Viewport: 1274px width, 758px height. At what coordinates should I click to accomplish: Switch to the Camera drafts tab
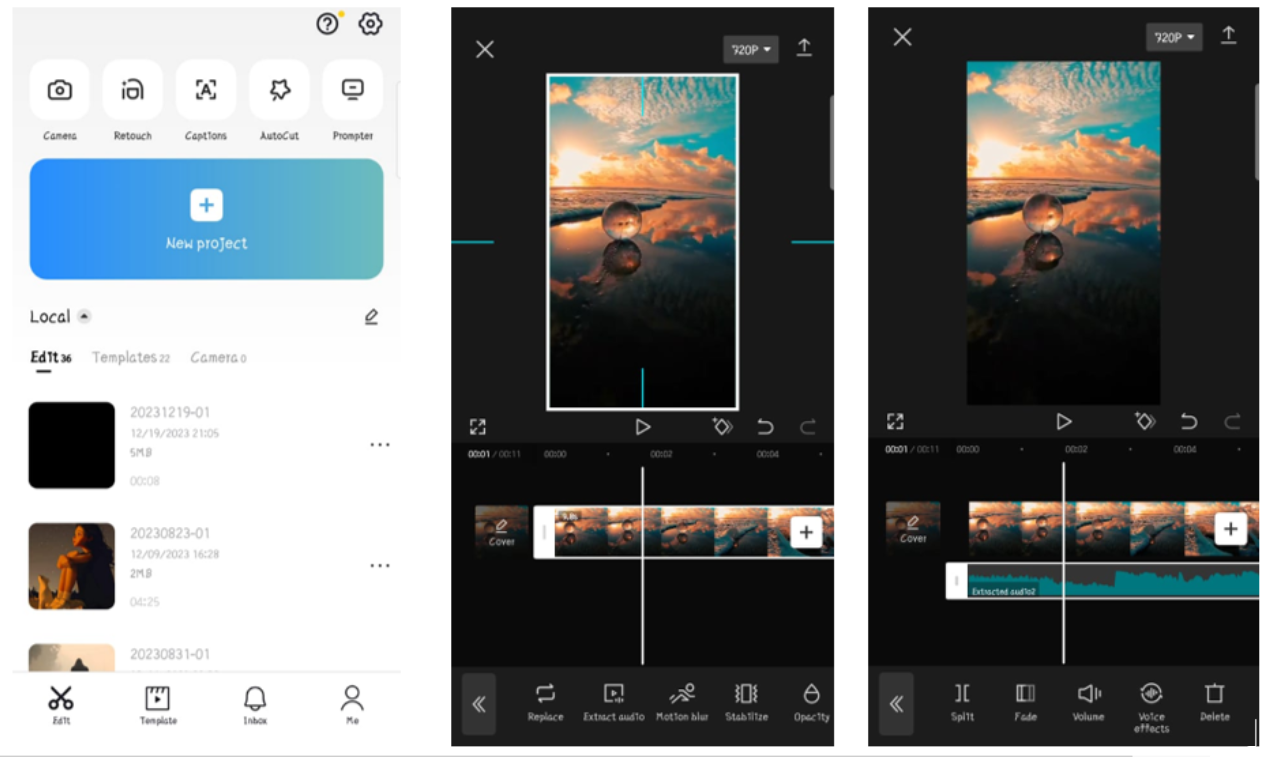pos(218,358)
